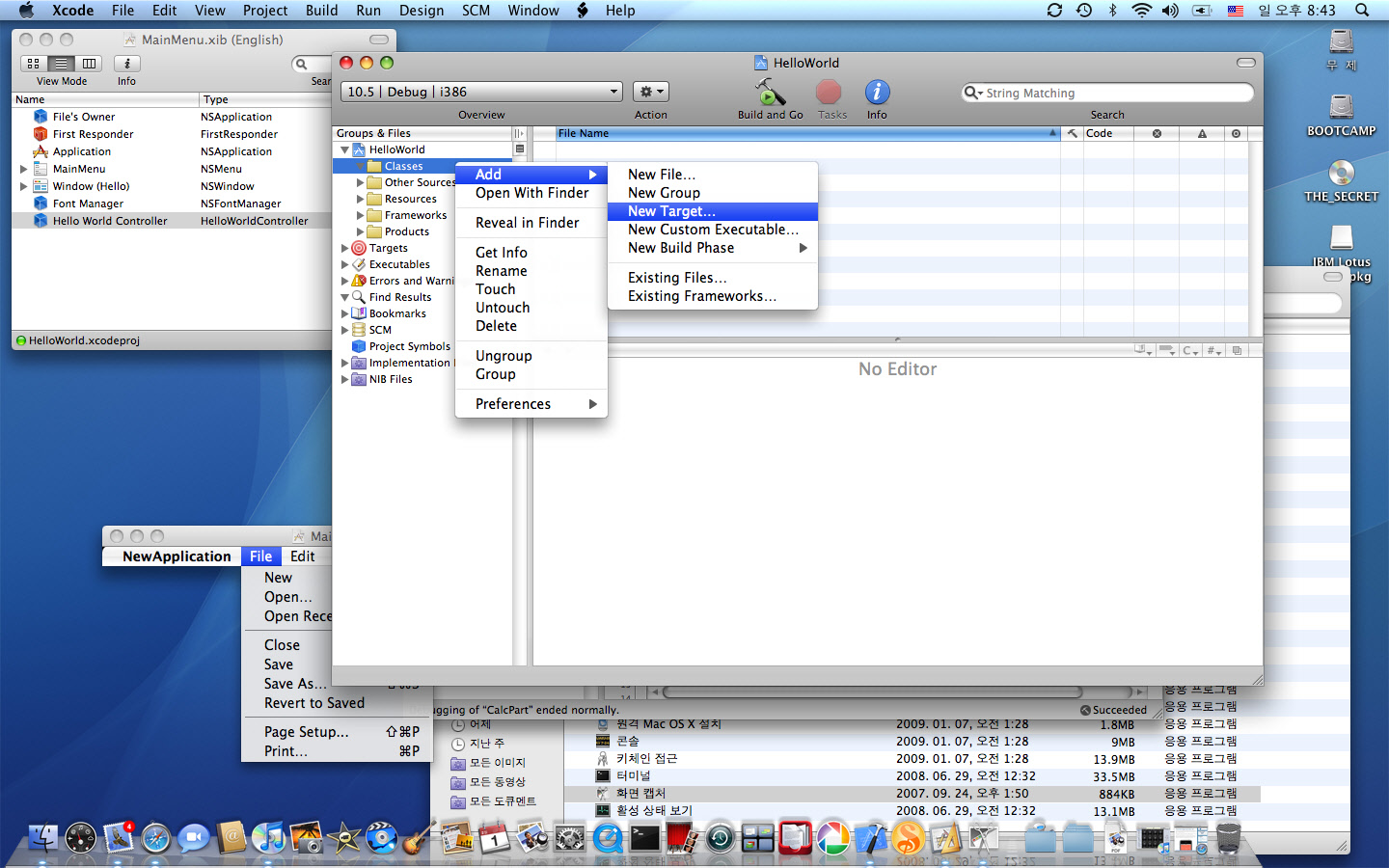Expand the NIB Files group
The image size is (1389, 868).
point(344,379)
